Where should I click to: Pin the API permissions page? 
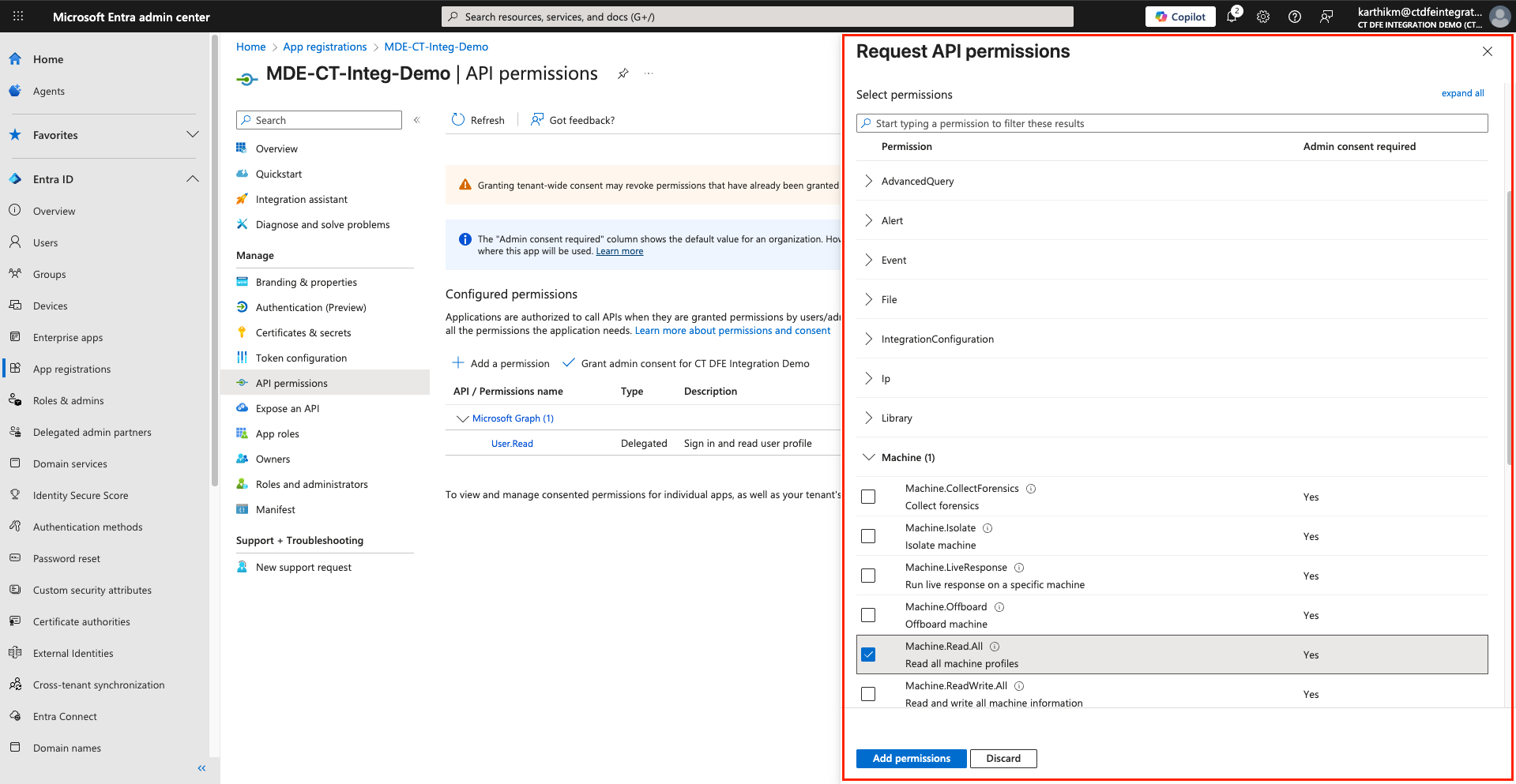pos(623,73)
